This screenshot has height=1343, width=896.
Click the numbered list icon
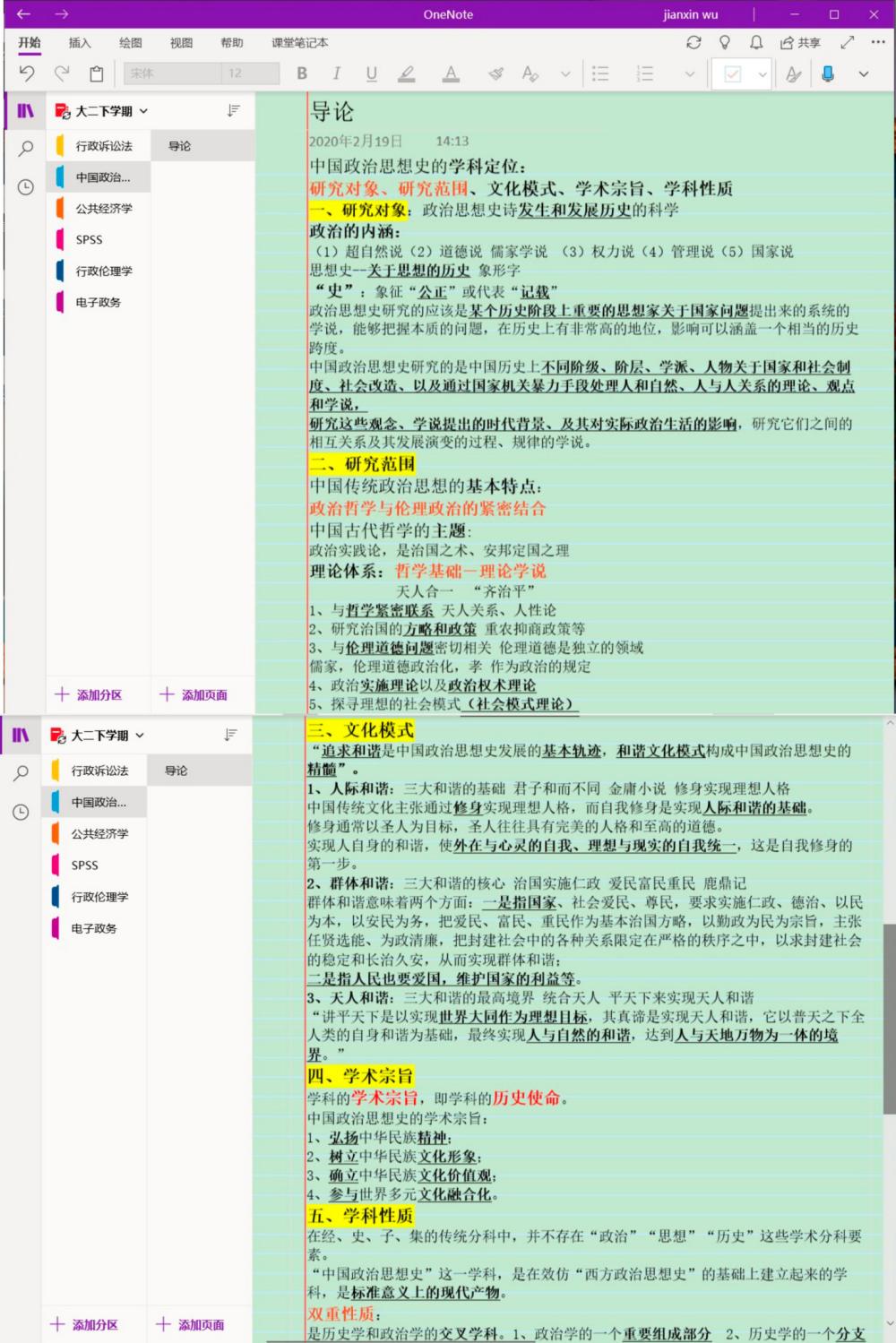[x=644, y=73]
